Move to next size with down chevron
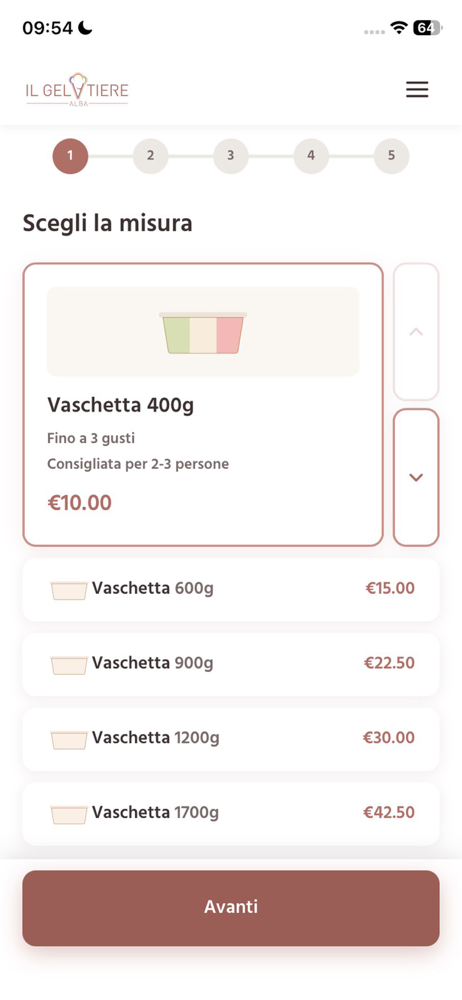This screenshot has height=1000, width=462. pos(416,477)
